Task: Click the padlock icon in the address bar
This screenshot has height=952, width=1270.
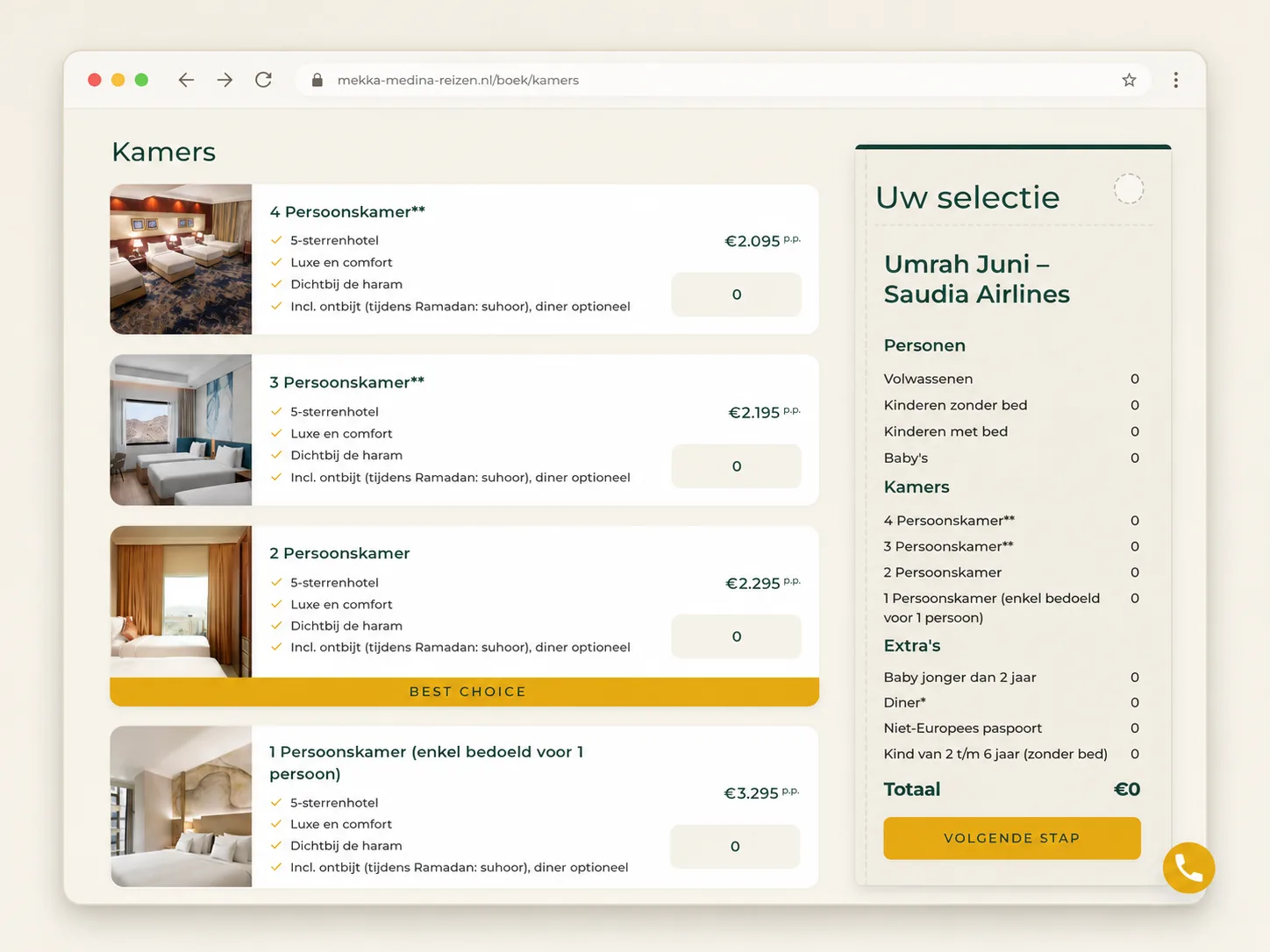Action: 317,80
